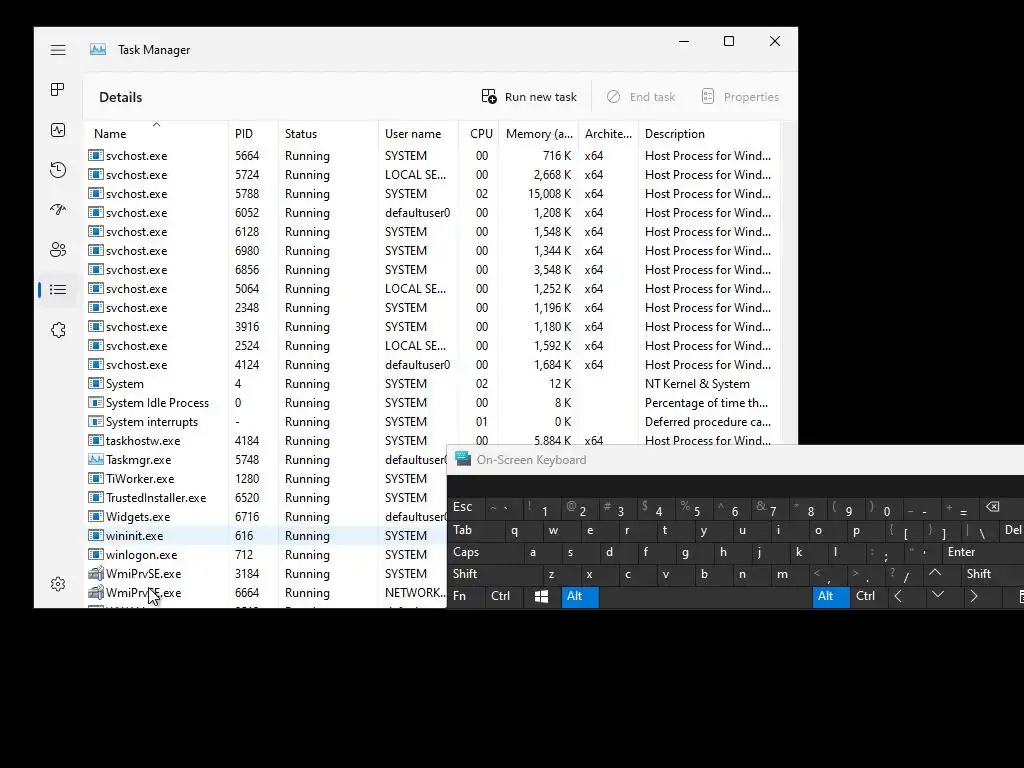Click Run new task button
The width and height of the screenshot is (1024, 768).
(529, 97)
